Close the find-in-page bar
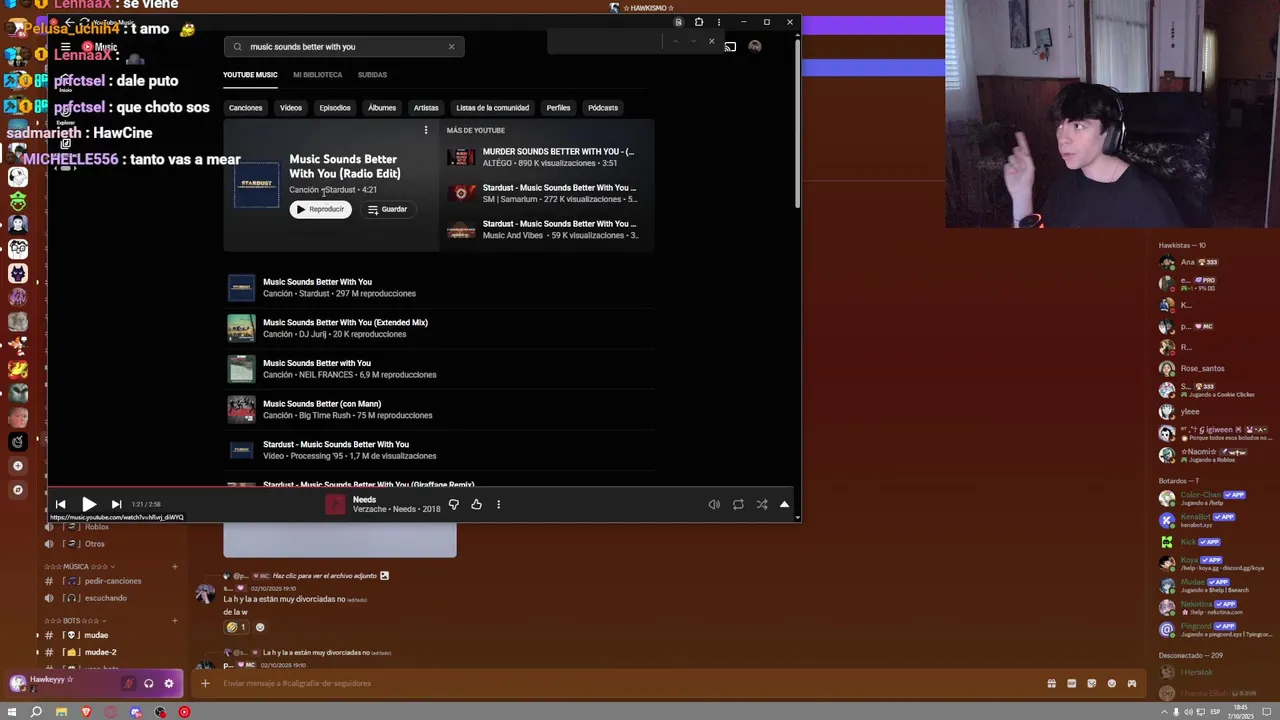The width and height of the screenshot is (1280, 720). [711, 41]
